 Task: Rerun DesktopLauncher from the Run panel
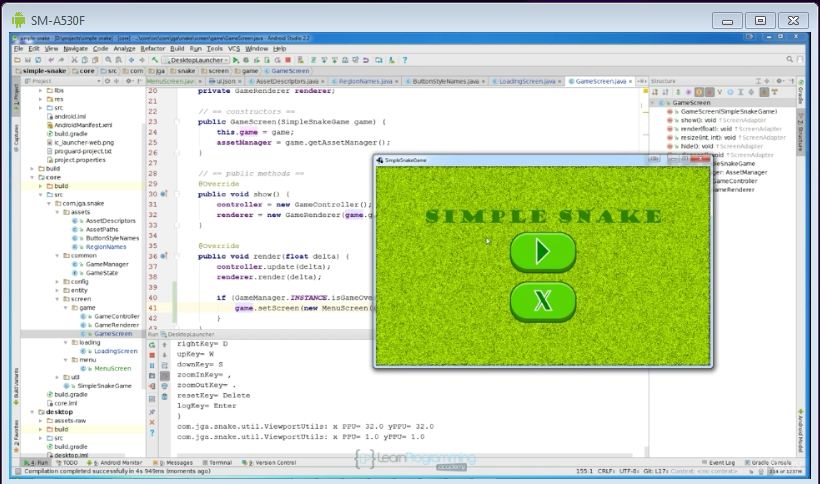151,343
